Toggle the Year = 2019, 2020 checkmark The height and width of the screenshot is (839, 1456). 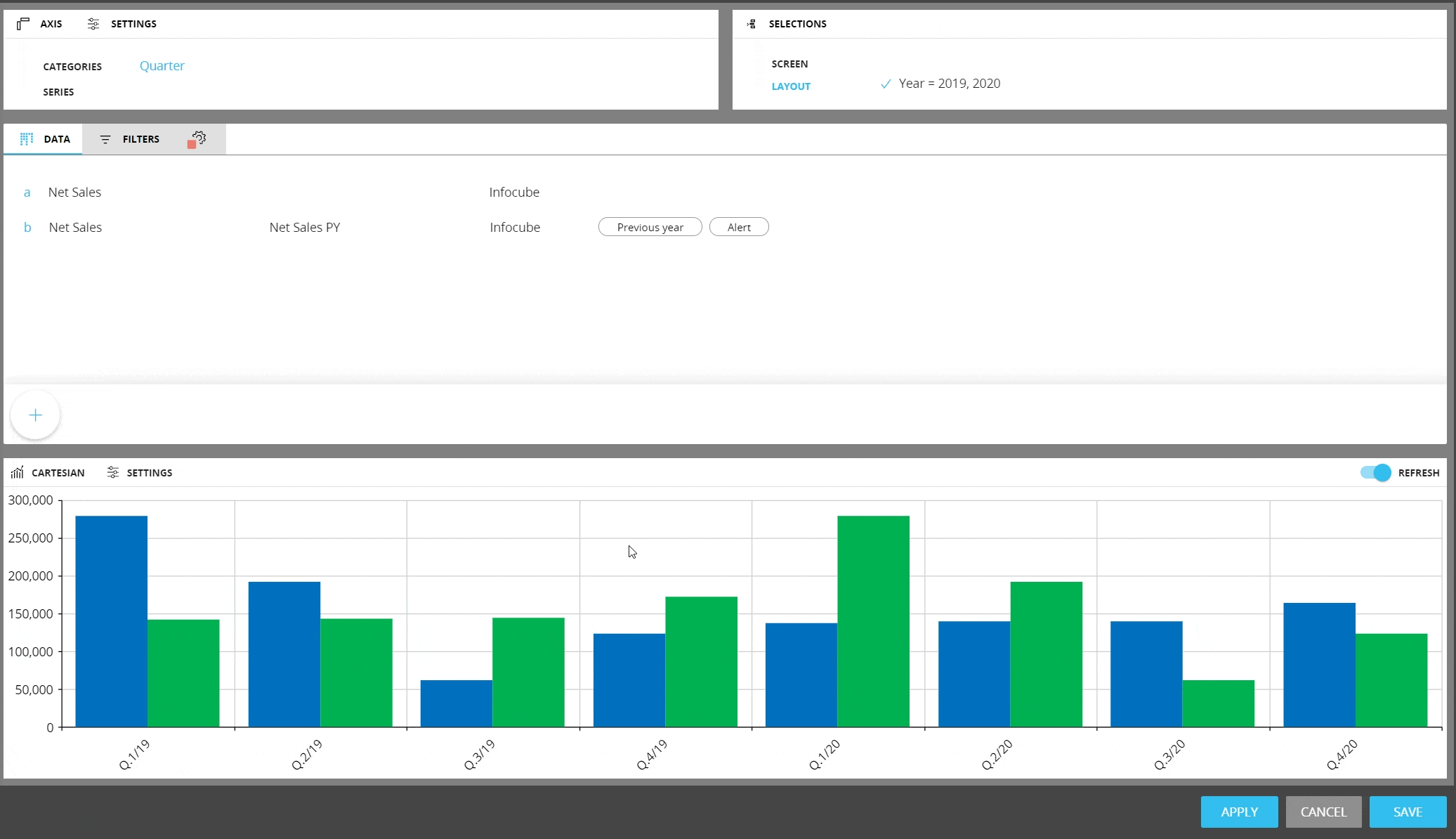tap(886, 84)
